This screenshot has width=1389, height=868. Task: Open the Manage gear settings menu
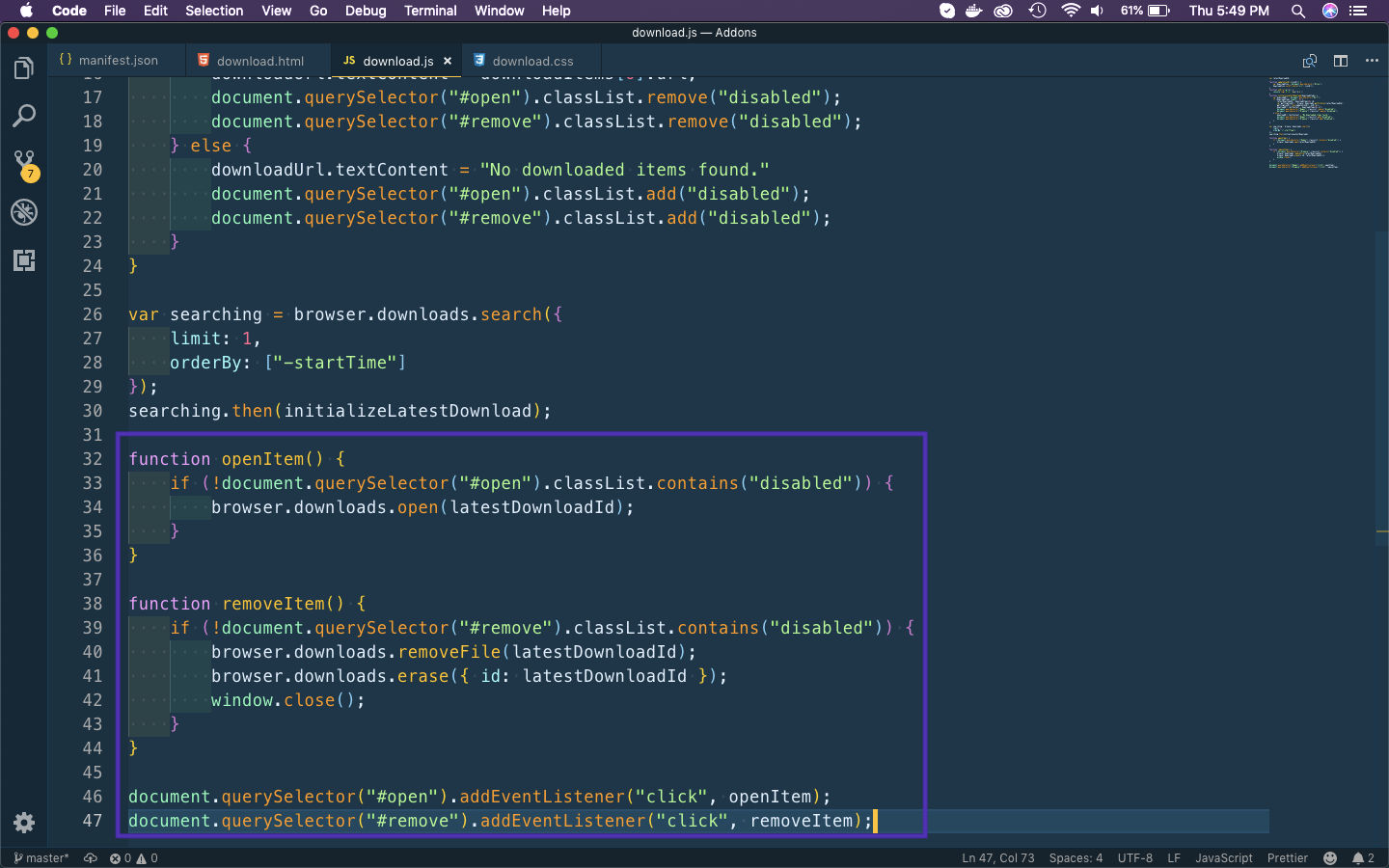(24, 823)
